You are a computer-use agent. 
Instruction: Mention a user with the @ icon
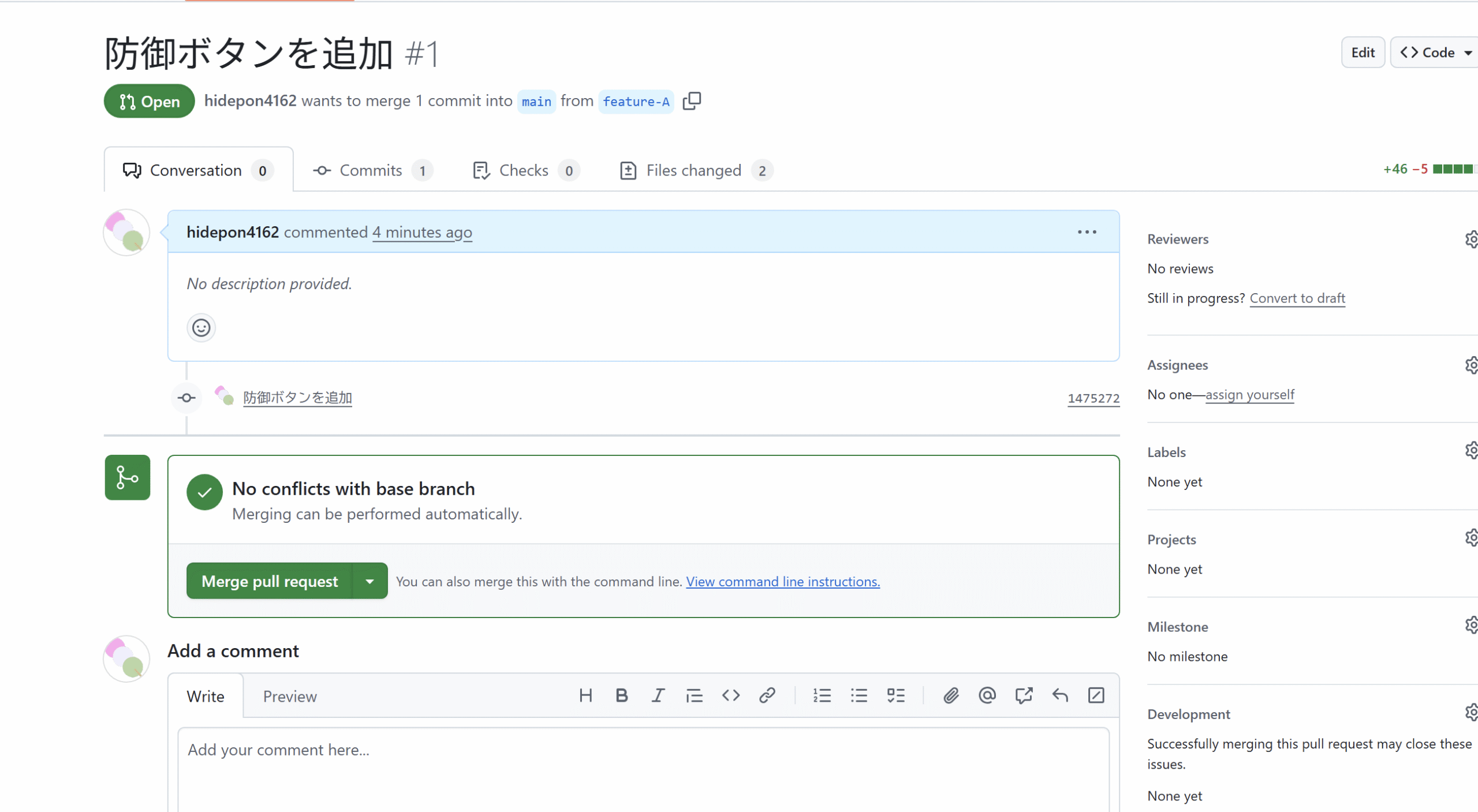[x=987, y=695]
